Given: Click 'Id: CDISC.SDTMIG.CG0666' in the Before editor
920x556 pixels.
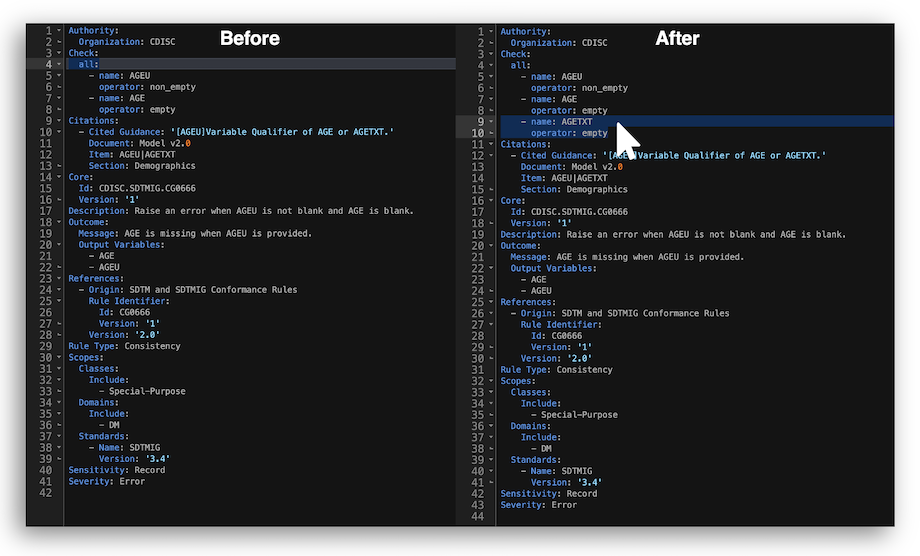Looking at the screenshot, I should click(x=137, y=188).
